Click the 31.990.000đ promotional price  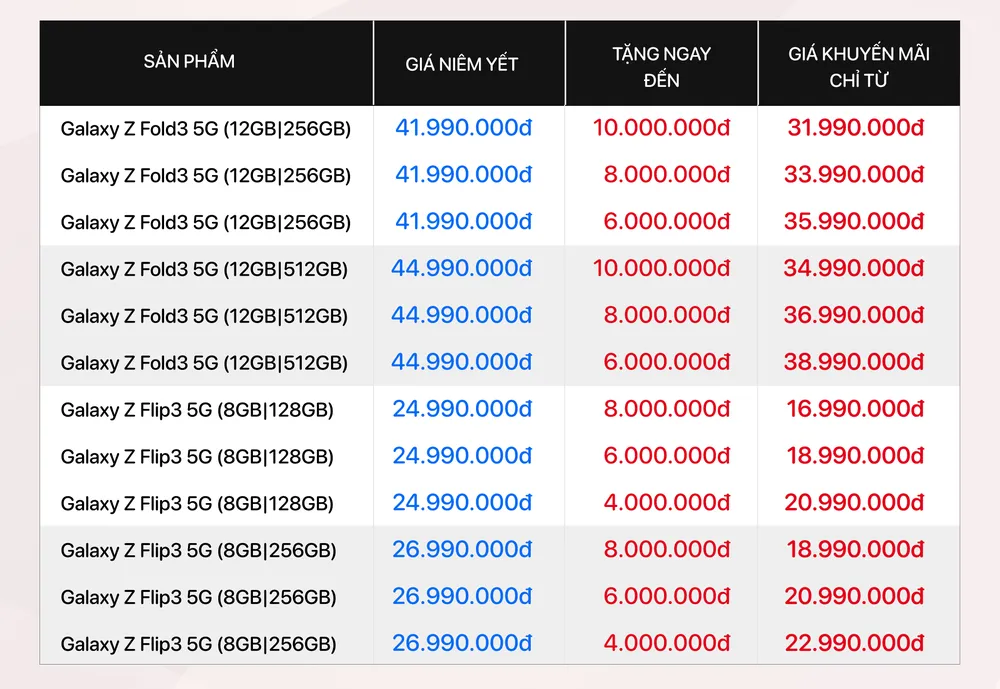(853, 128)
